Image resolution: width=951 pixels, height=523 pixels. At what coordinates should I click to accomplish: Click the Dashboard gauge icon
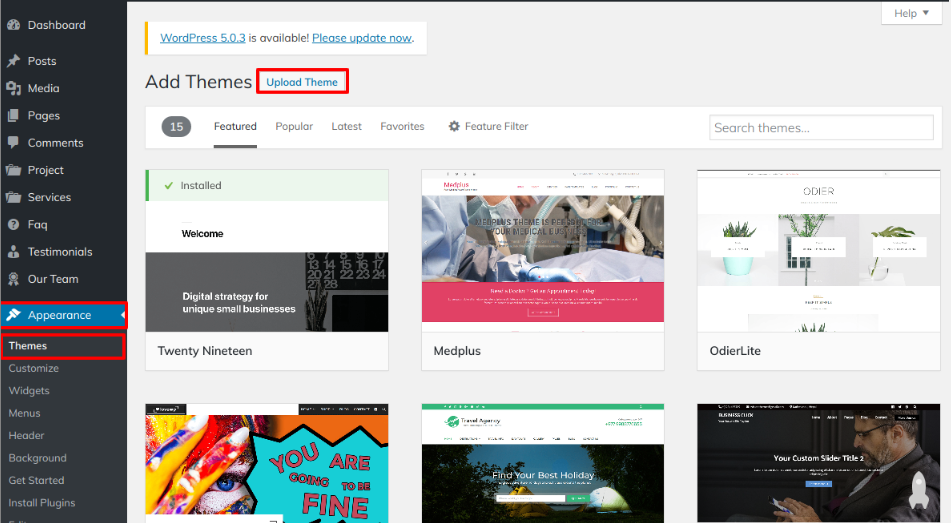(x=13, y=25)
